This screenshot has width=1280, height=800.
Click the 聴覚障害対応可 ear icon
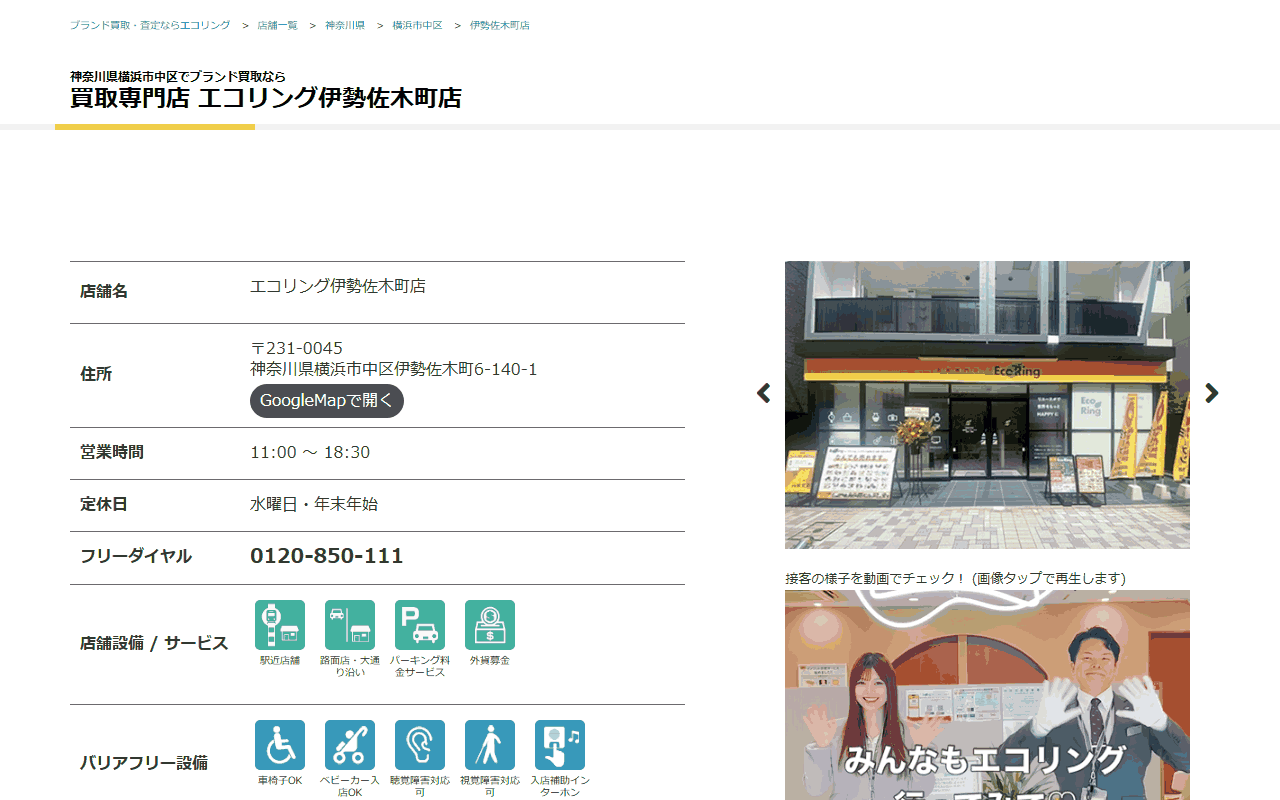pyautogui.click(x=420, y=745)
